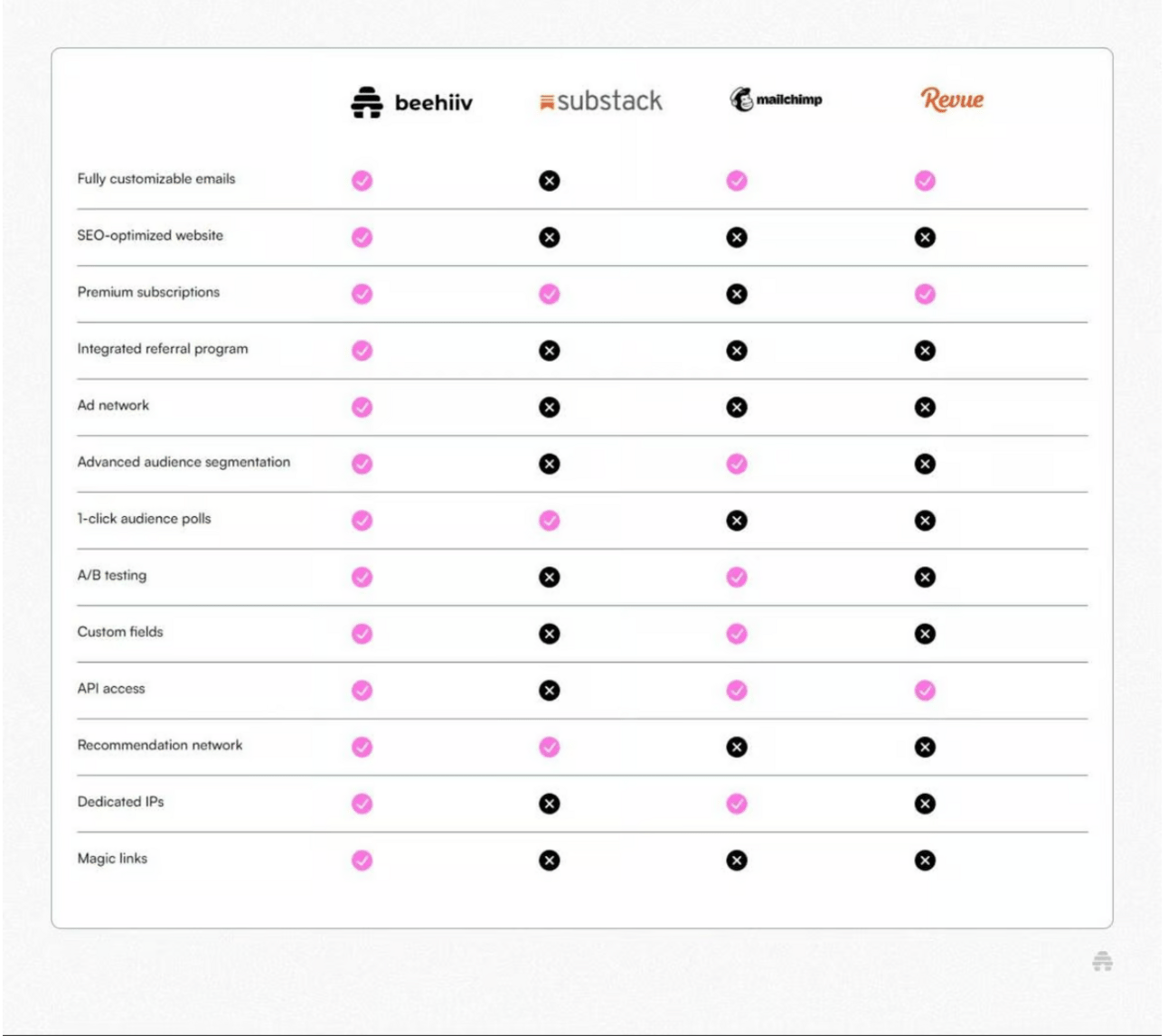
Task: Click the substack logo in the table header
Action: (x=600, y=101)
